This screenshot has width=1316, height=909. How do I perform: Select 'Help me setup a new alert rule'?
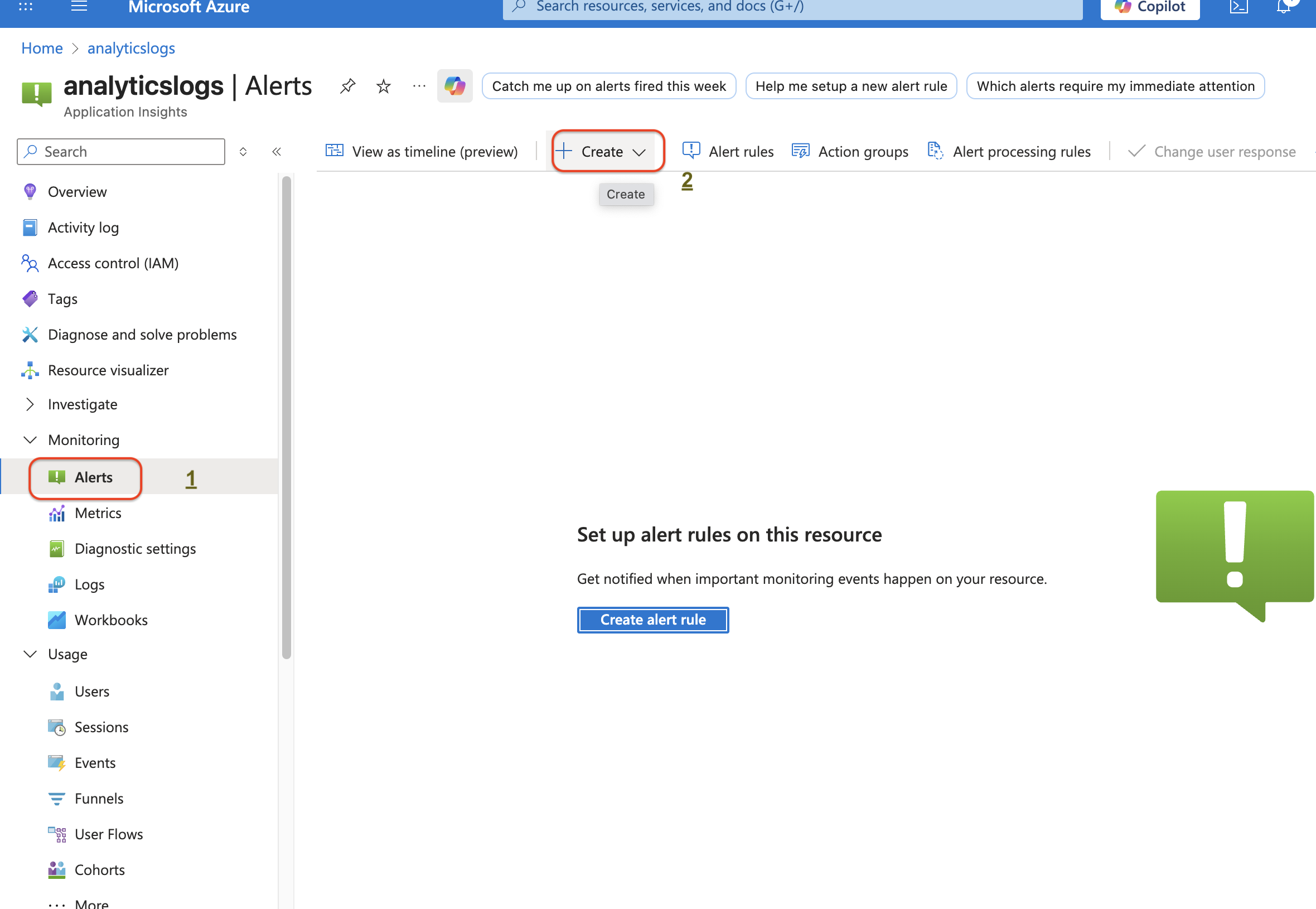point(851,86)
